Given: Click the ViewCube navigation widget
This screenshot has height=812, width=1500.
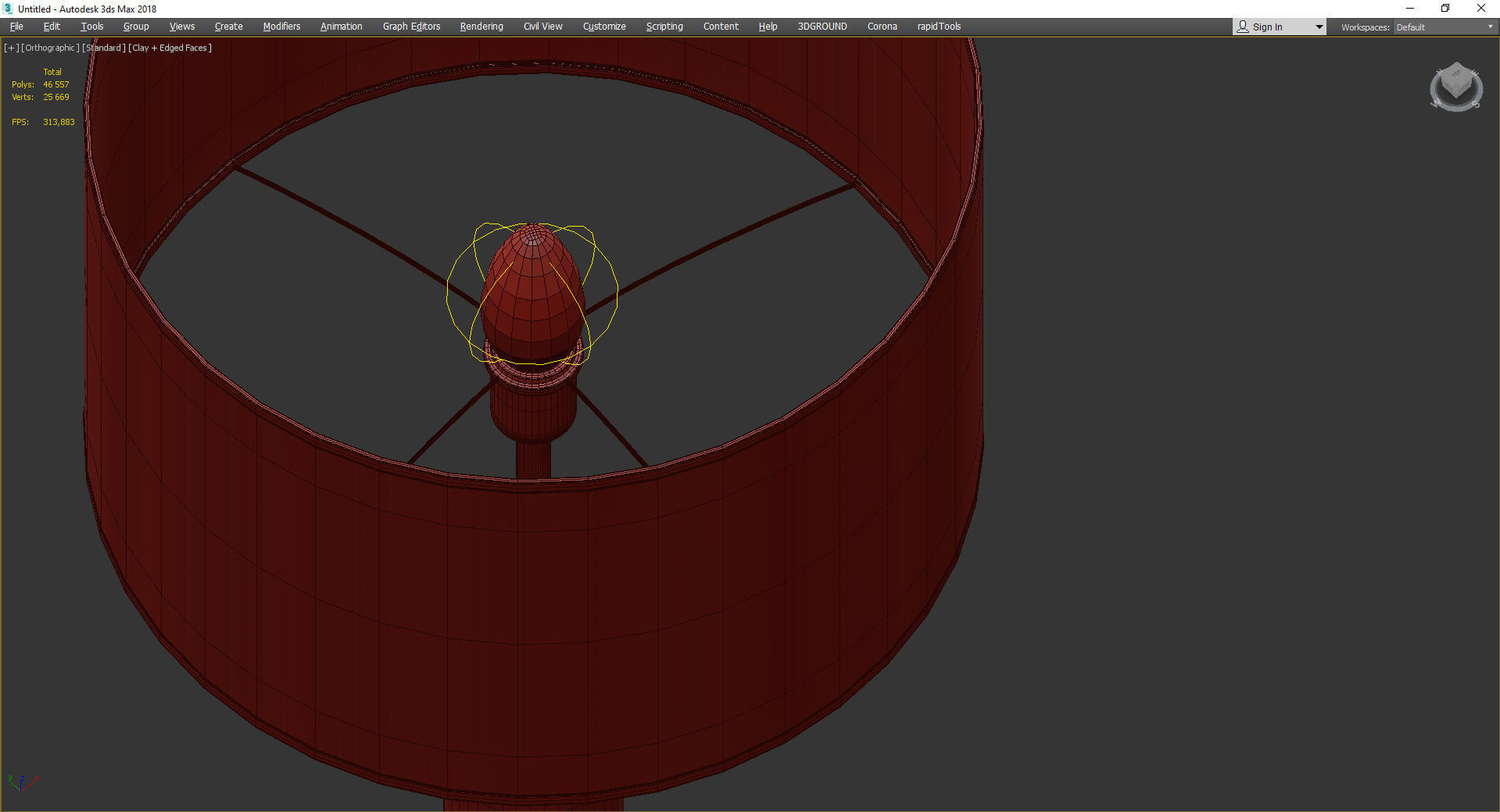Looking at the screenshot, I should tap(1455, 87).
